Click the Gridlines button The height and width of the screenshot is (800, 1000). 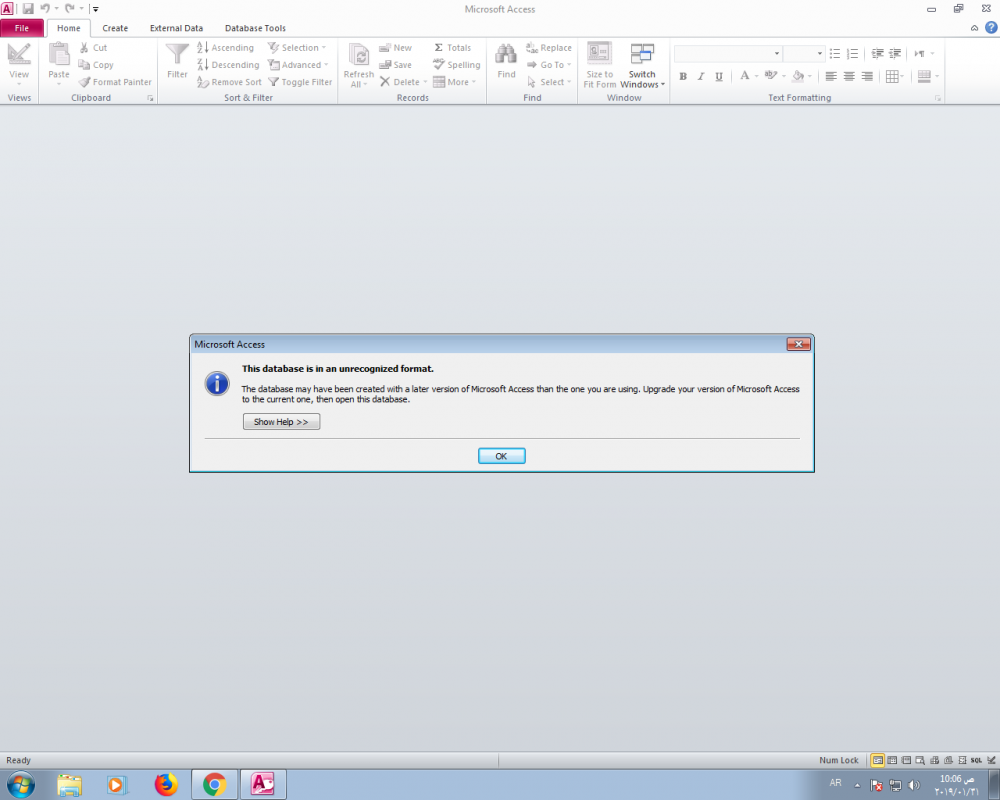click(x=892, y=77)
